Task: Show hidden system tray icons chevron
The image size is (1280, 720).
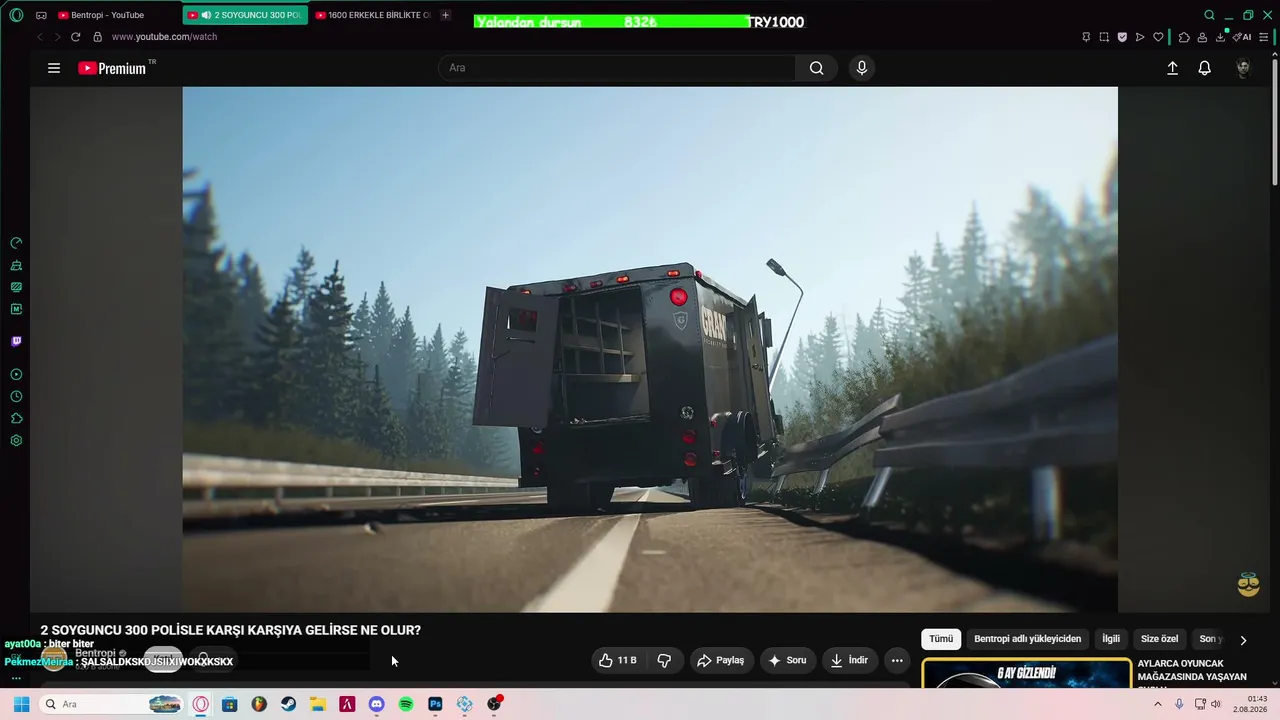Action: pos(1158,704)
